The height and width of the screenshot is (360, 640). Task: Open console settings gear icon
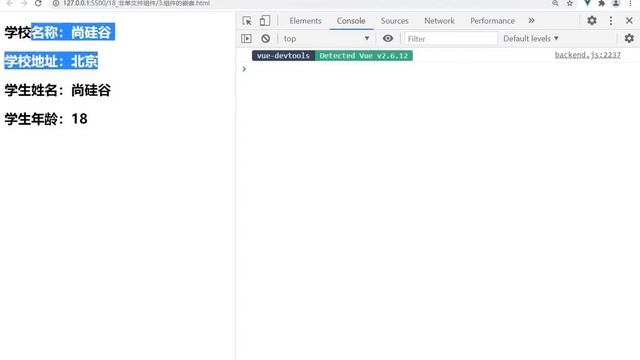(x=629, y=38)
